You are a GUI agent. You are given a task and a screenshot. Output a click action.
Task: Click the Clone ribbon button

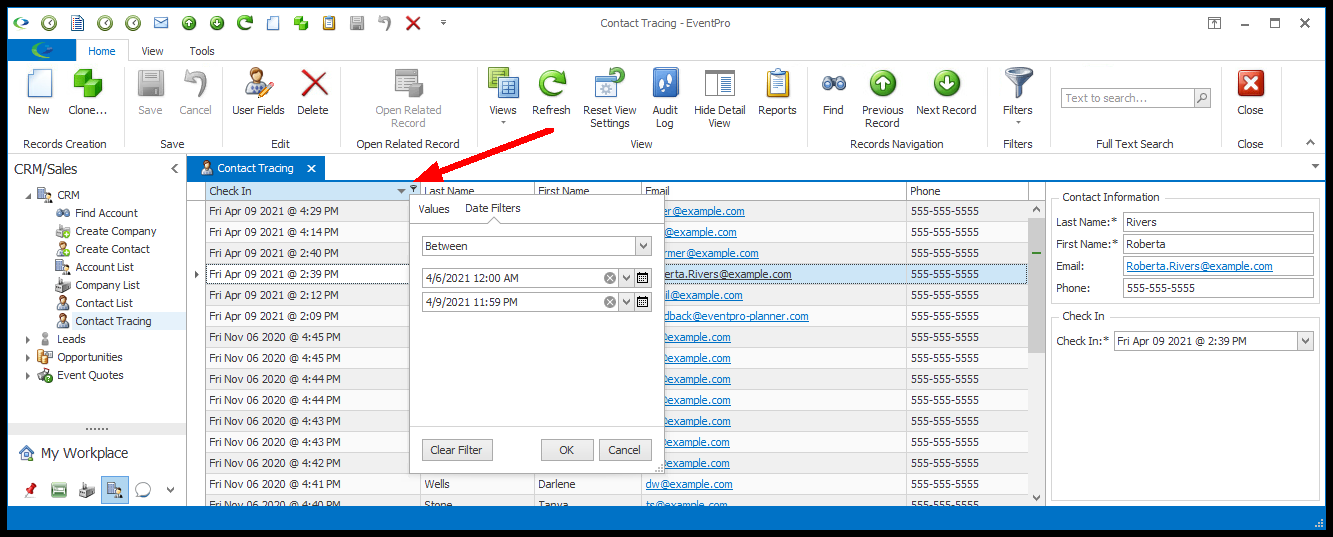tap(87, 93)
